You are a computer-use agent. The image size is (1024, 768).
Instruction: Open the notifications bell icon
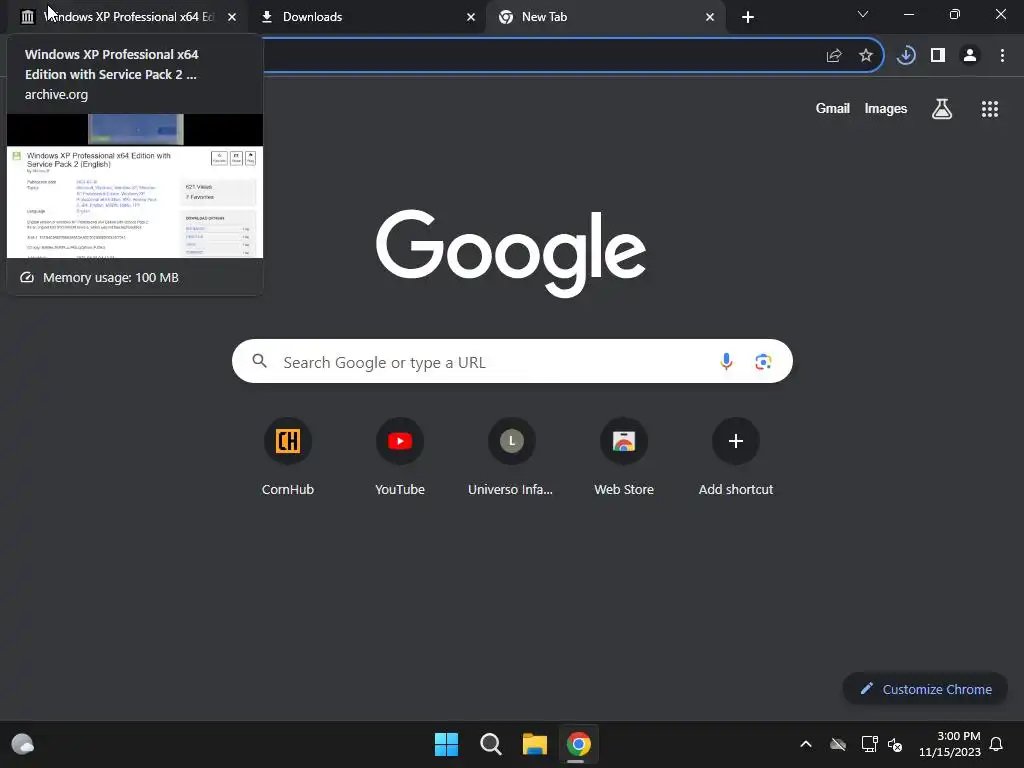point(996,744)
